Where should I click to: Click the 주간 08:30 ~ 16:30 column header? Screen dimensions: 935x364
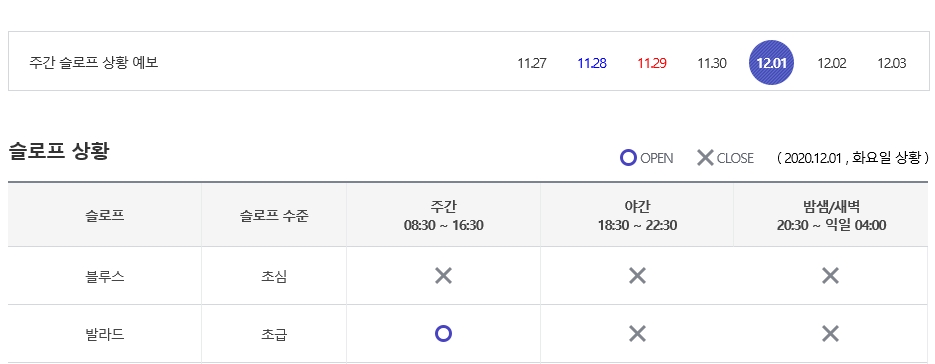click(x=443, y=215)
